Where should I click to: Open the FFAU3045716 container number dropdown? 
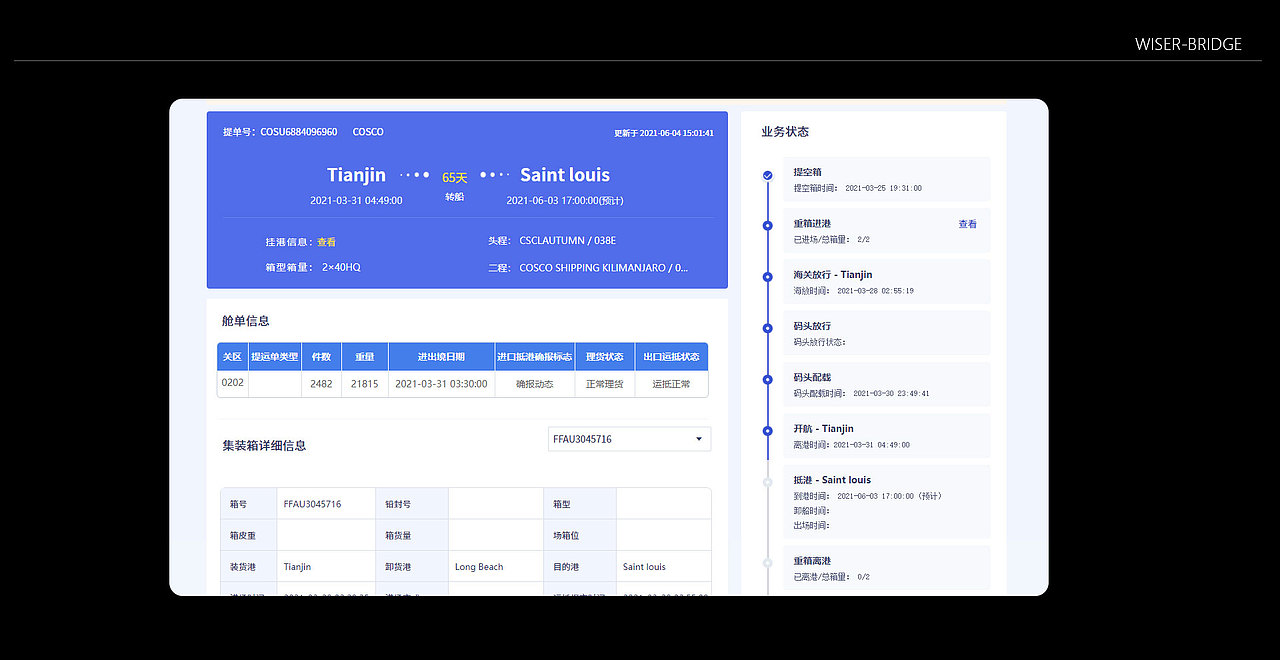click(629, 439)
